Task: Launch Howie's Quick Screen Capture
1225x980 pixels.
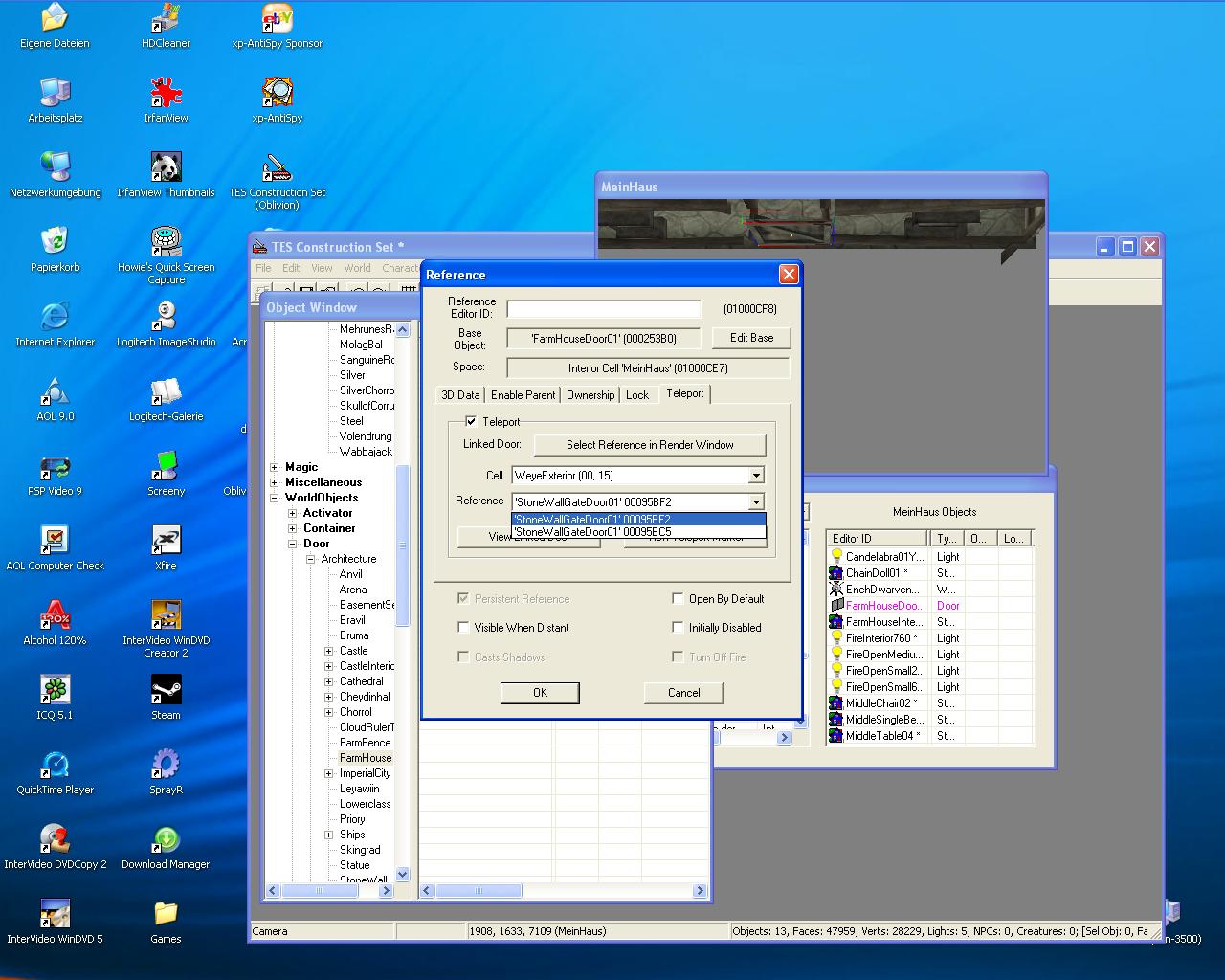Action: (166, 256)
